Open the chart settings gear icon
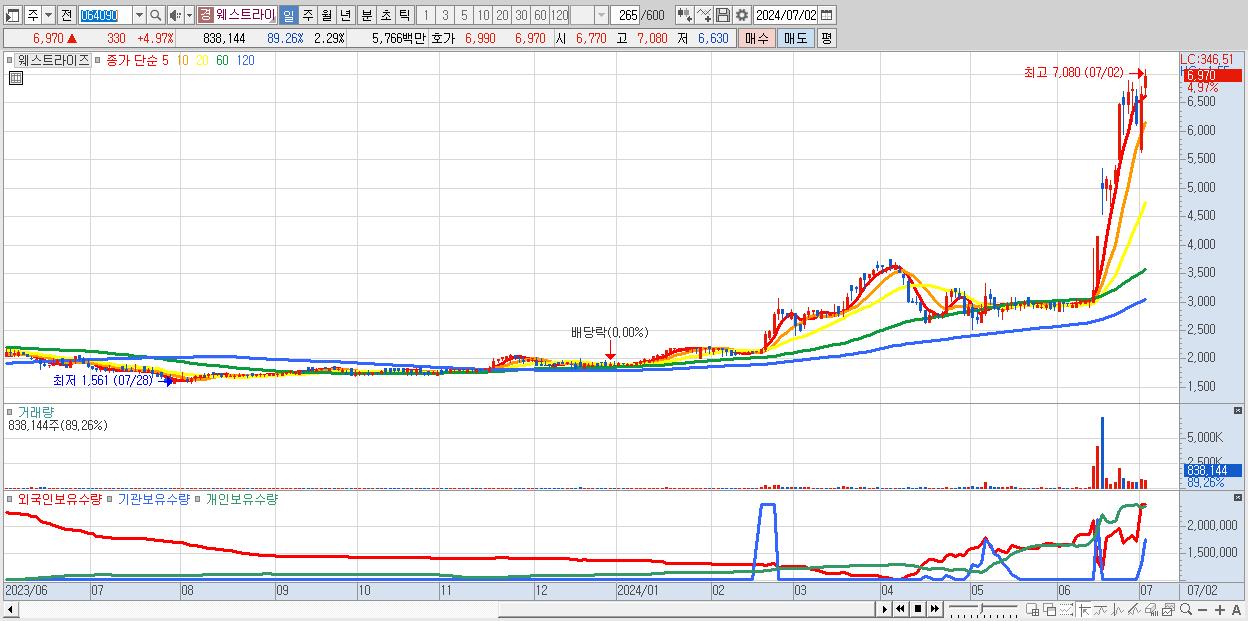Viewport: 1248px width, 621px height. coord(742,15)
